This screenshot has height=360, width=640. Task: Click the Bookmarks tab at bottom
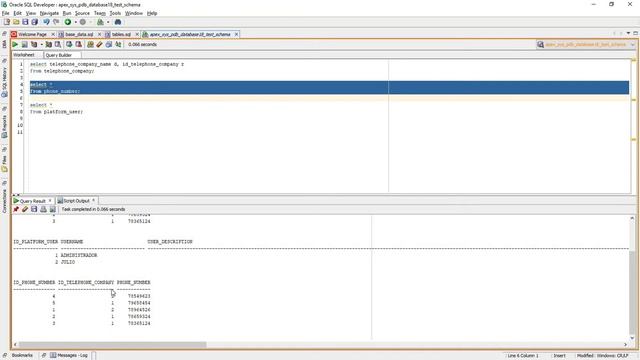coord(22,356)
